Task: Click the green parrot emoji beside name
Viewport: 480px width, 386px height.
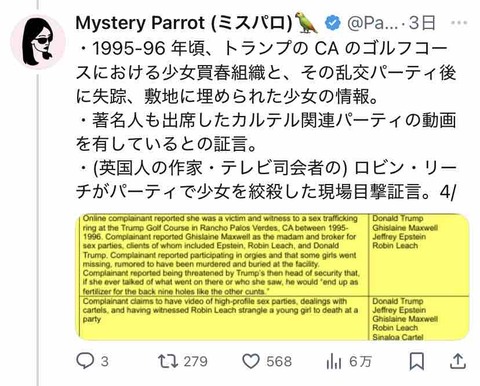Action: [x=306, y=23]
